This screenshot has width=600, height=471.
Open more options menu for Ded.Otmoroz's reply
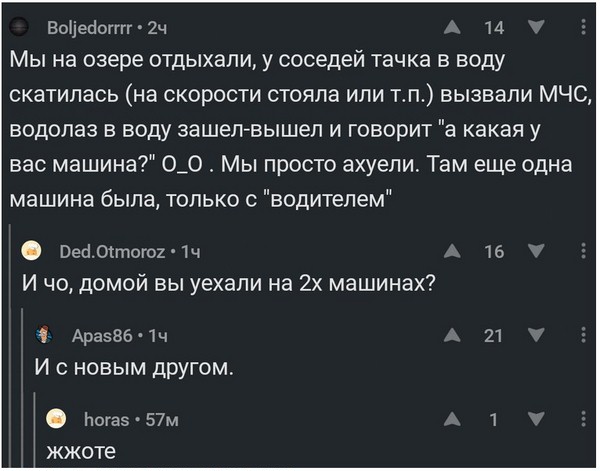coord(582,251)
